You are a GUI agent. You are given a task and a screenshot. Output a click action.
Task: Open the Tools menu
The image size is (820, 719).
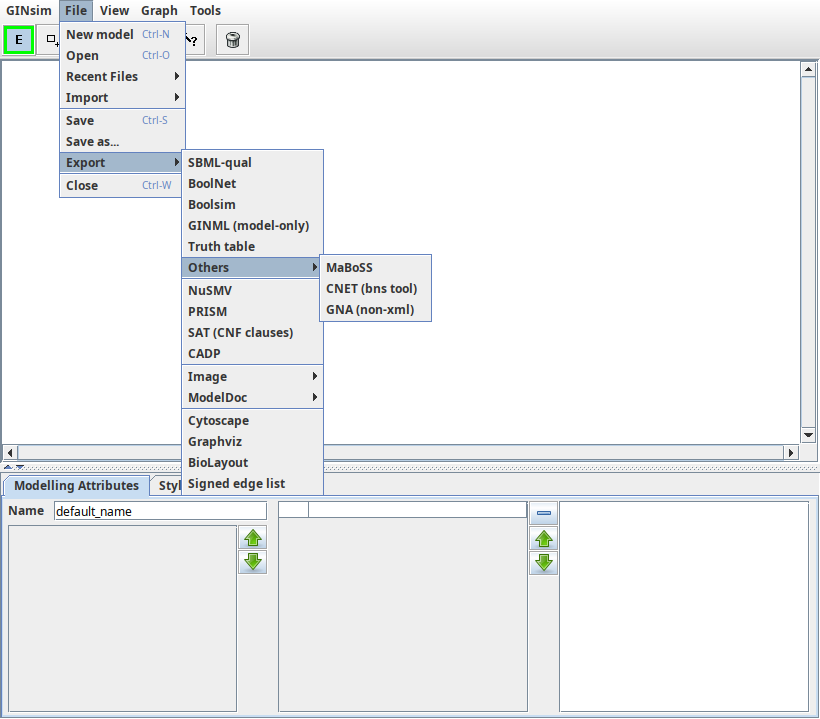205,11
